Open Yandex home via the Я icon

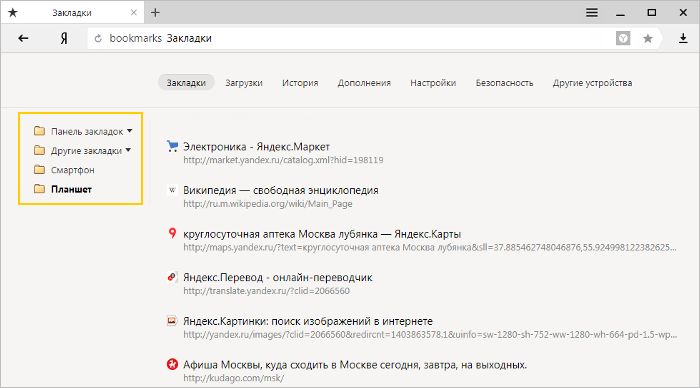[64, 39]
